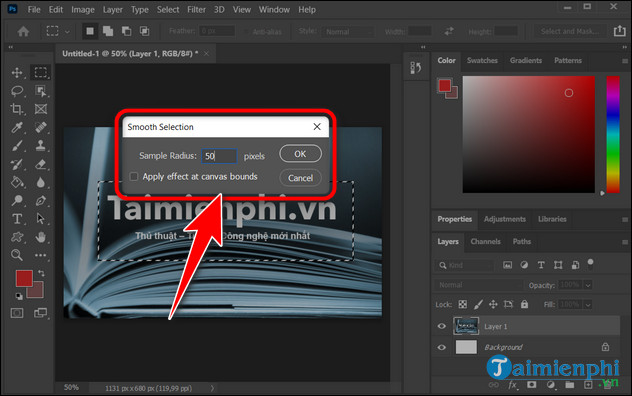
Task: Select Subtract from selection mode
Action: [126, 31]
